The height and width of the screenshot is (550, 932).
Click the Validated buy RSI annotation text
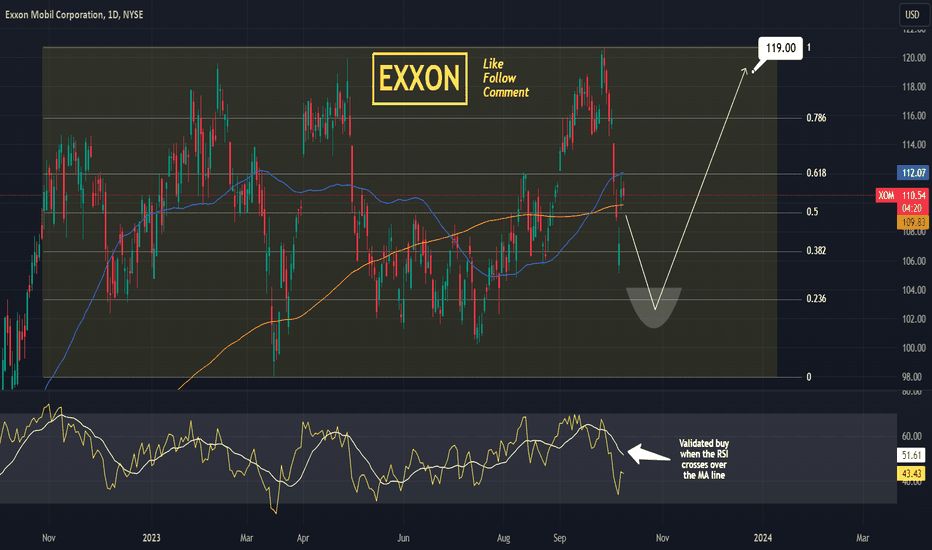point(704,459)
